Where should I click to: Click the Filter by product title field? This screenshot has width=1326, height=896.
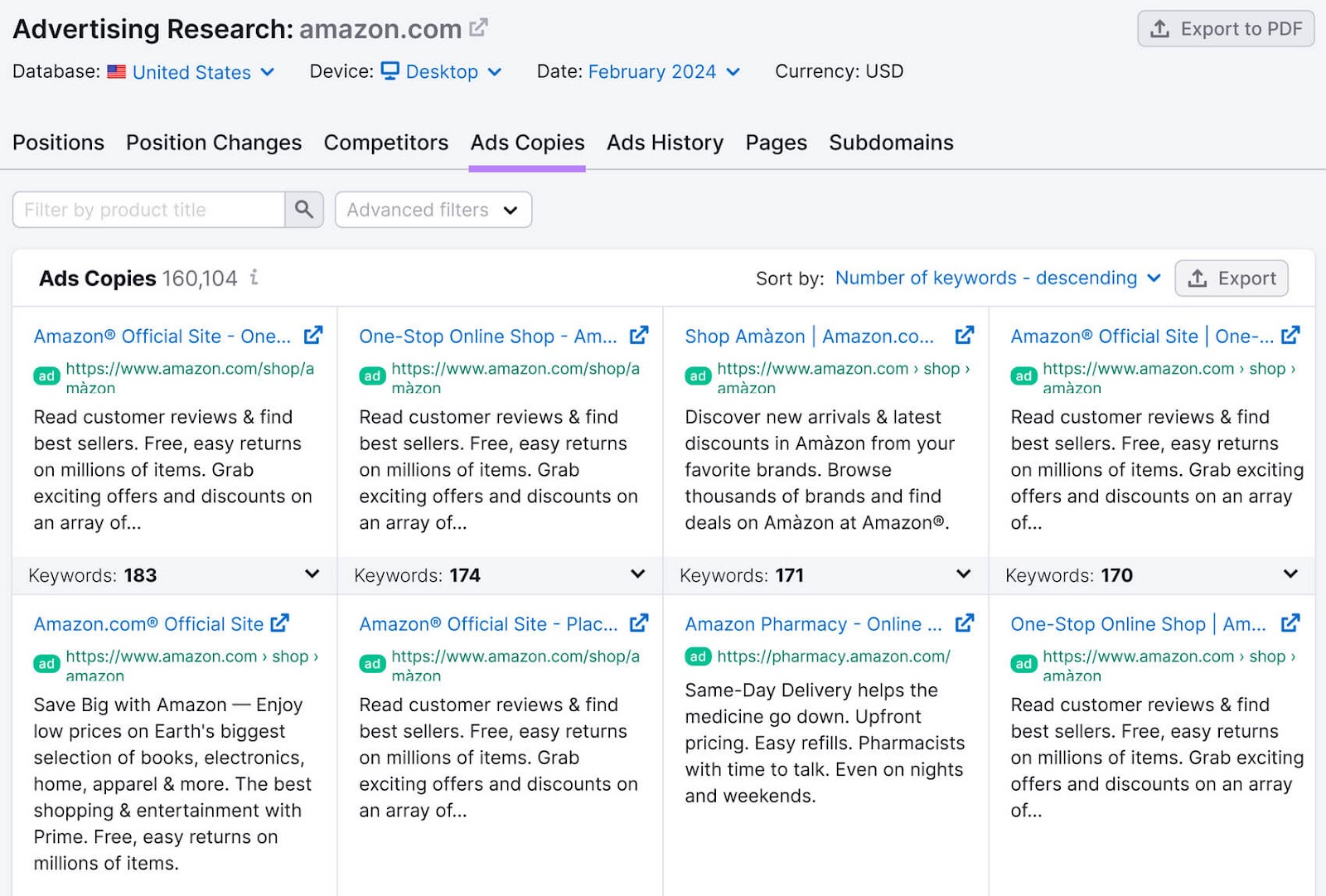click(149, 209)
